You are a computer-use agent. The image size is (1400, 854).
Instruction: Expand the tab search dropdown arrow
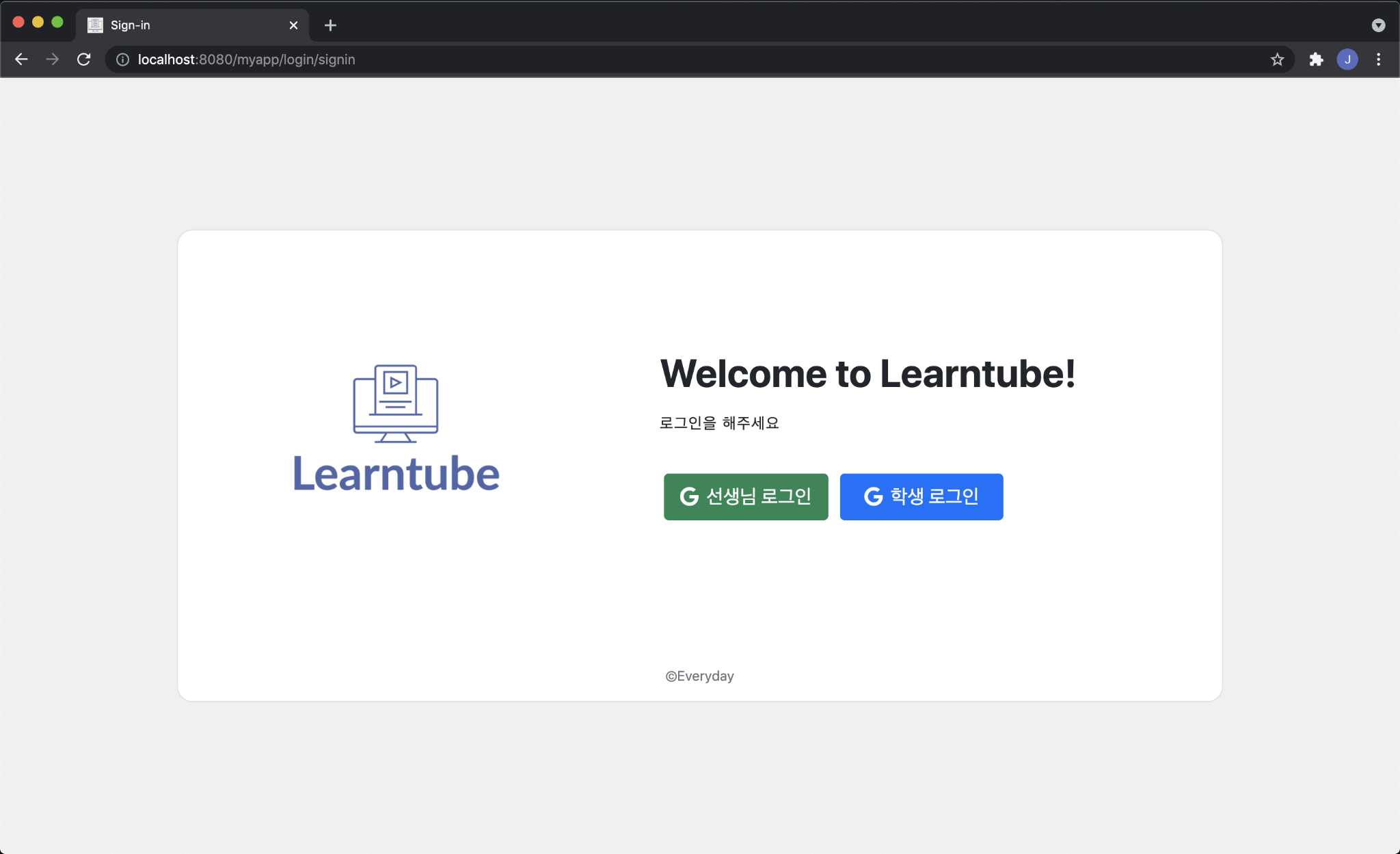1378,25
